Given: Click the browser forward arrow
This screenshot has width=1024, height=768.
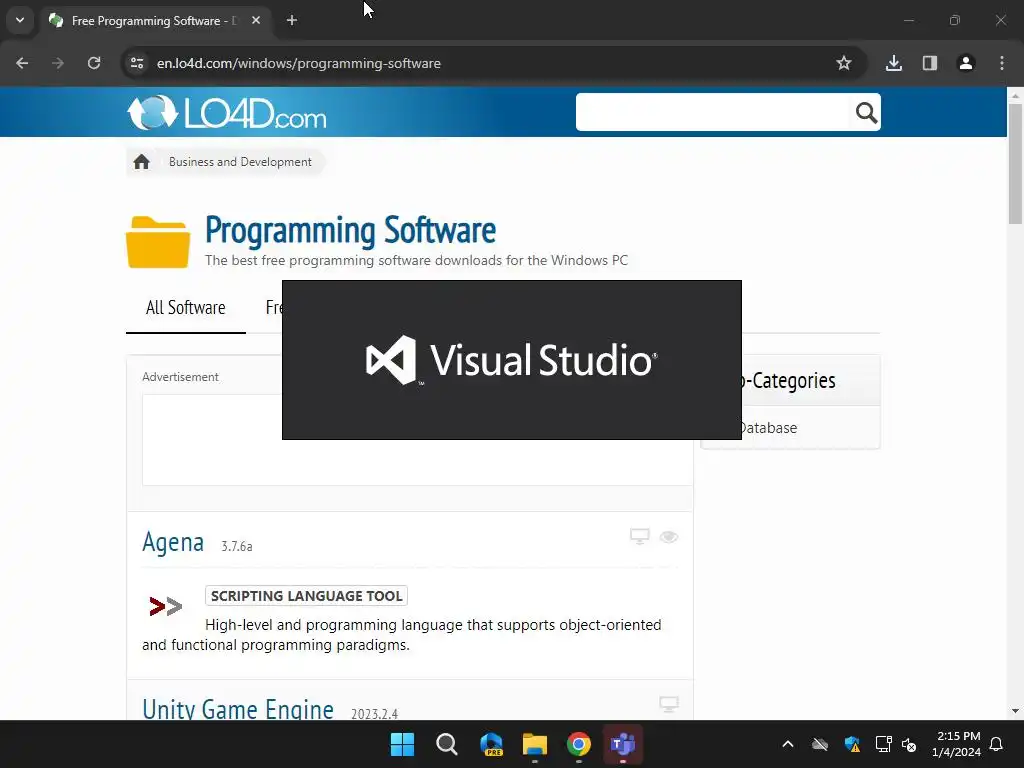Looking at the screenshot, I should (x=58, y=63).
